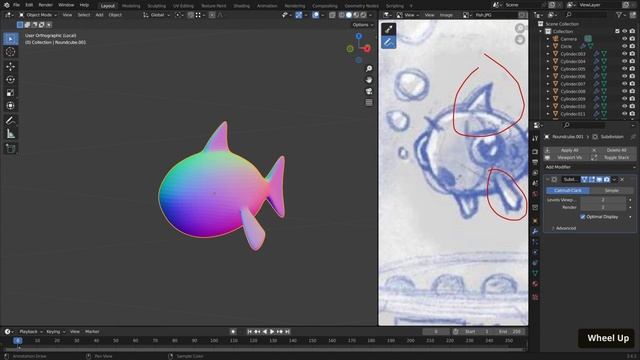This screenshot has height=360, width=640.
Task: Open the Output properties tab icon
Action: pyautogui.click(x=535, y=162)
